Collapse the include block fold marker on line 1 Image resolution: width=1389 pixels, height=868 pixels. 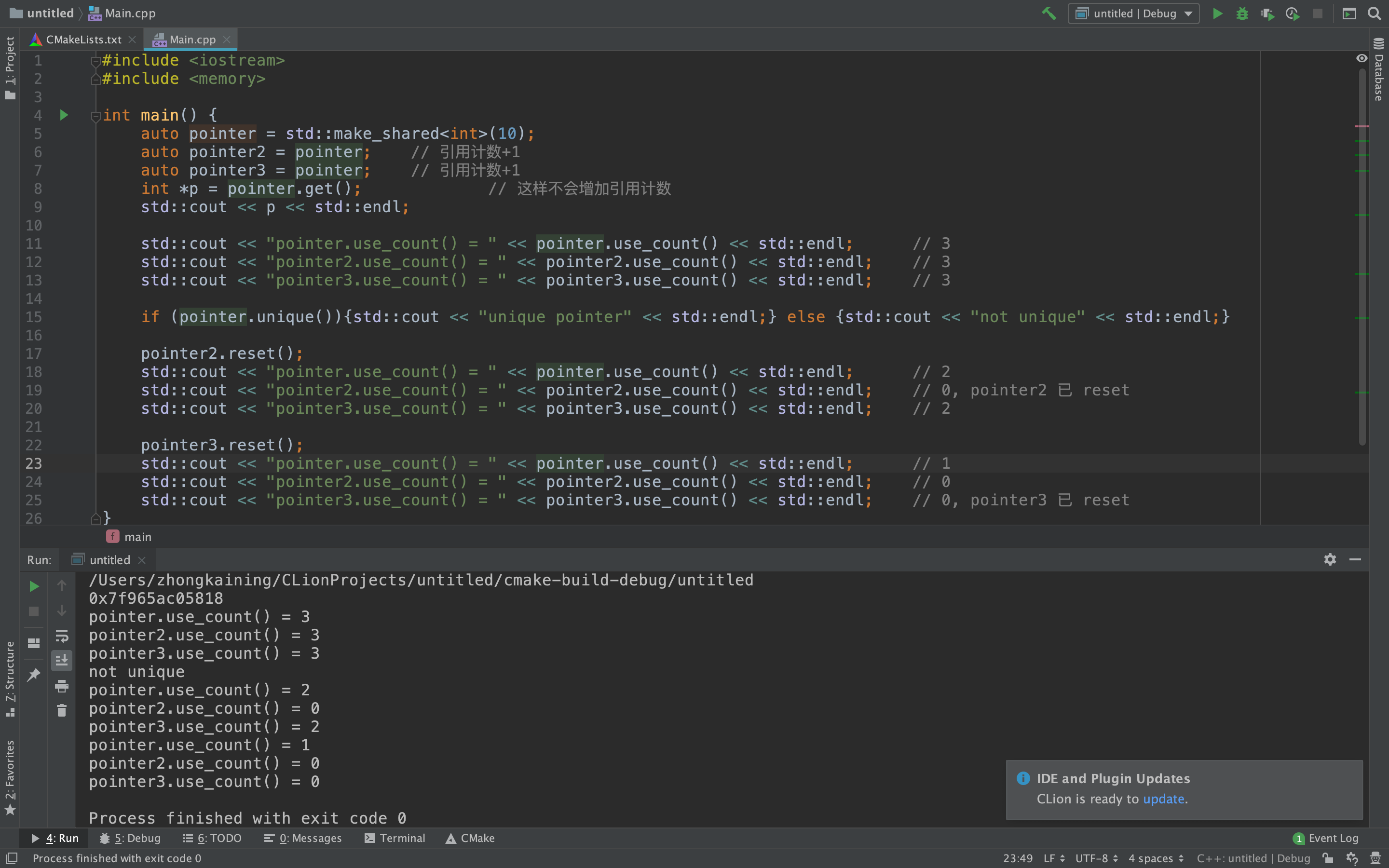point(96,61)
